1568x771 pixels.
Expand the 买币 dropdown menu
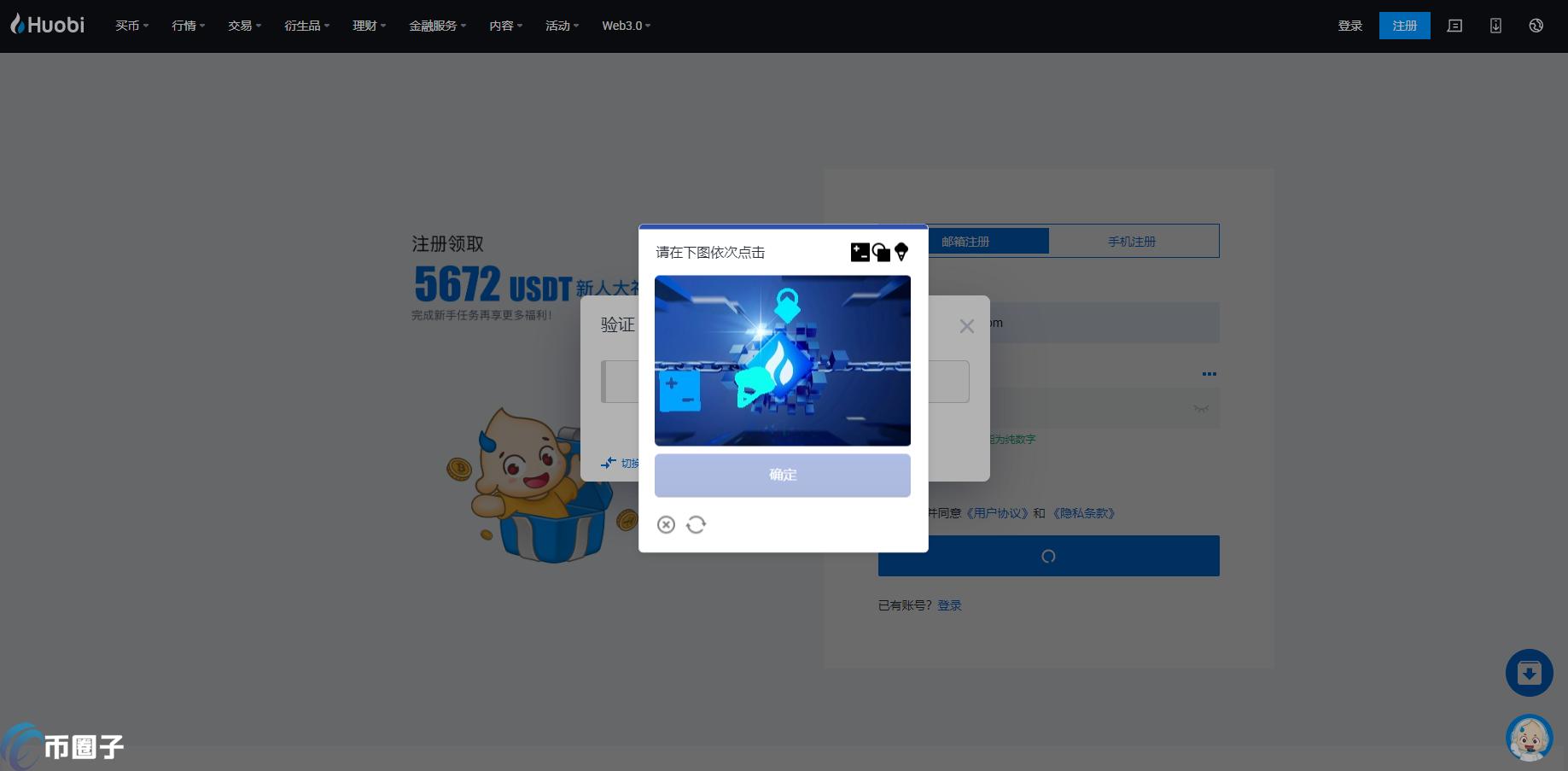[131, 26]
